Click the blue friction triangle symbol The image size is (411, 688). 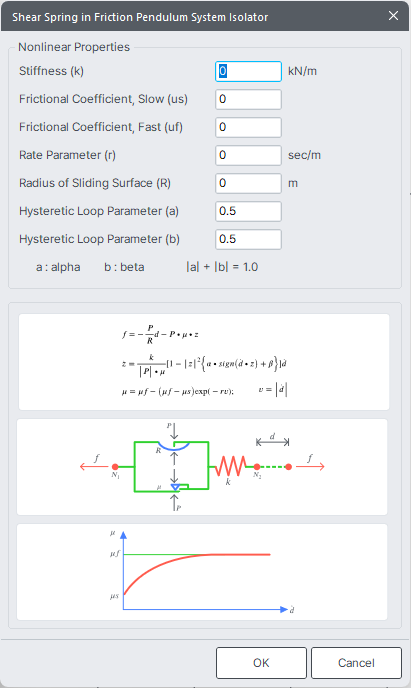click(x=175, y=487)
